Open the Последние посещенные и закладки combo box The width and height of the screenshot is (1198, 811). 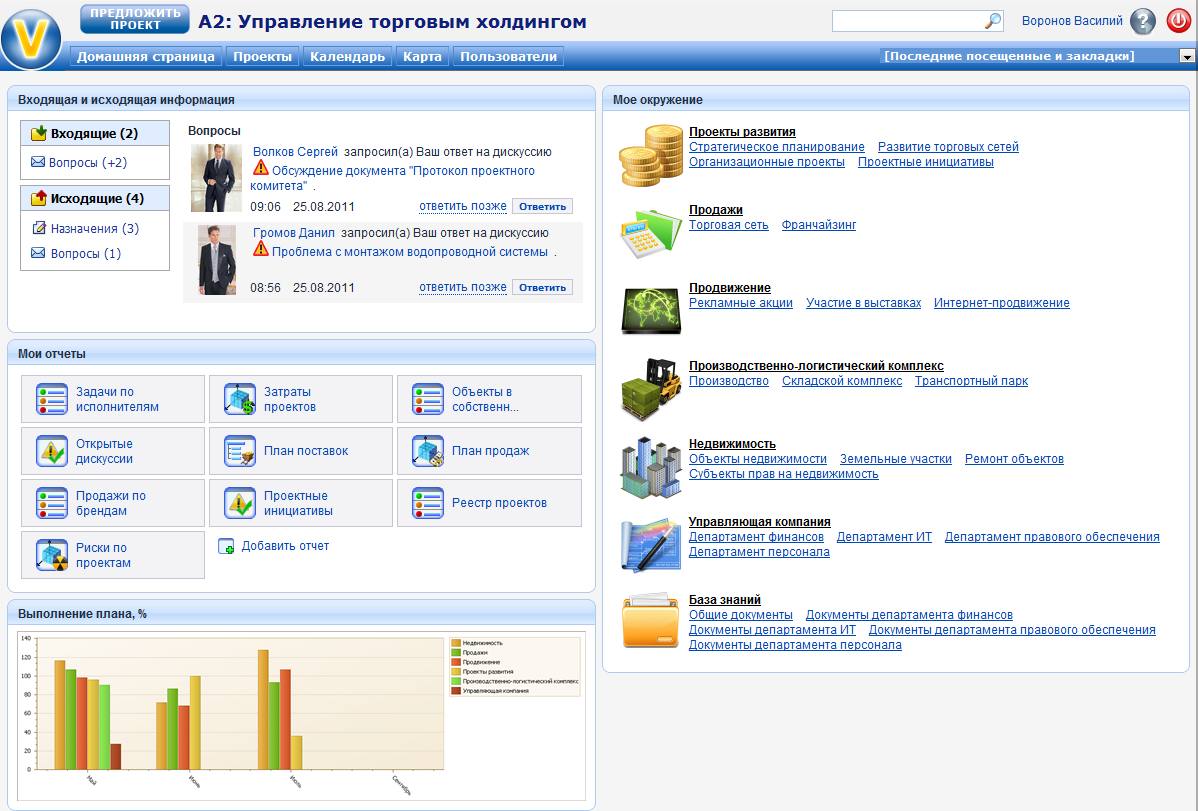pos(1038,57)
